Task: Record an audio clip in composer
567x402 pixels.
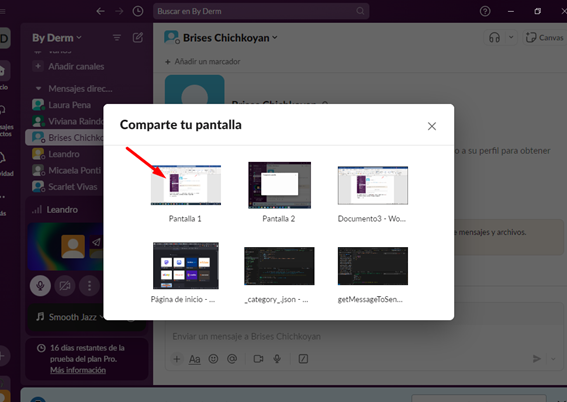Action: coord(277,359)
